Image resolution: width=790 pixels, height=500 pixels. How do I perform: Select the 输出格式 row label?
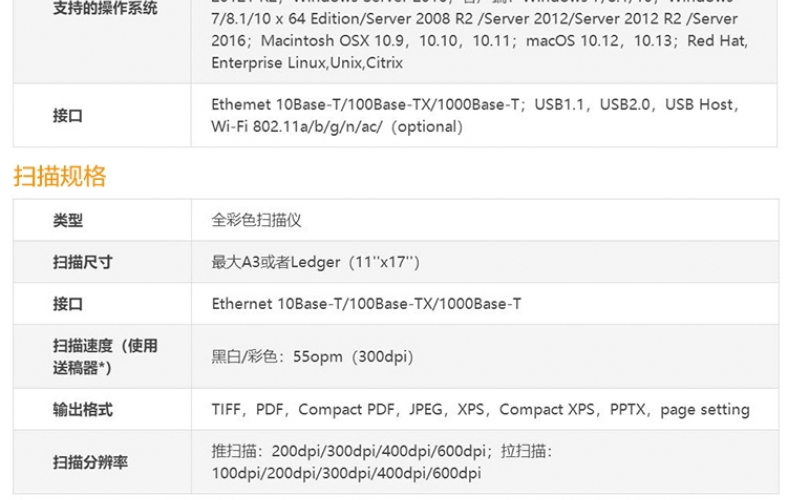(83, 409)
